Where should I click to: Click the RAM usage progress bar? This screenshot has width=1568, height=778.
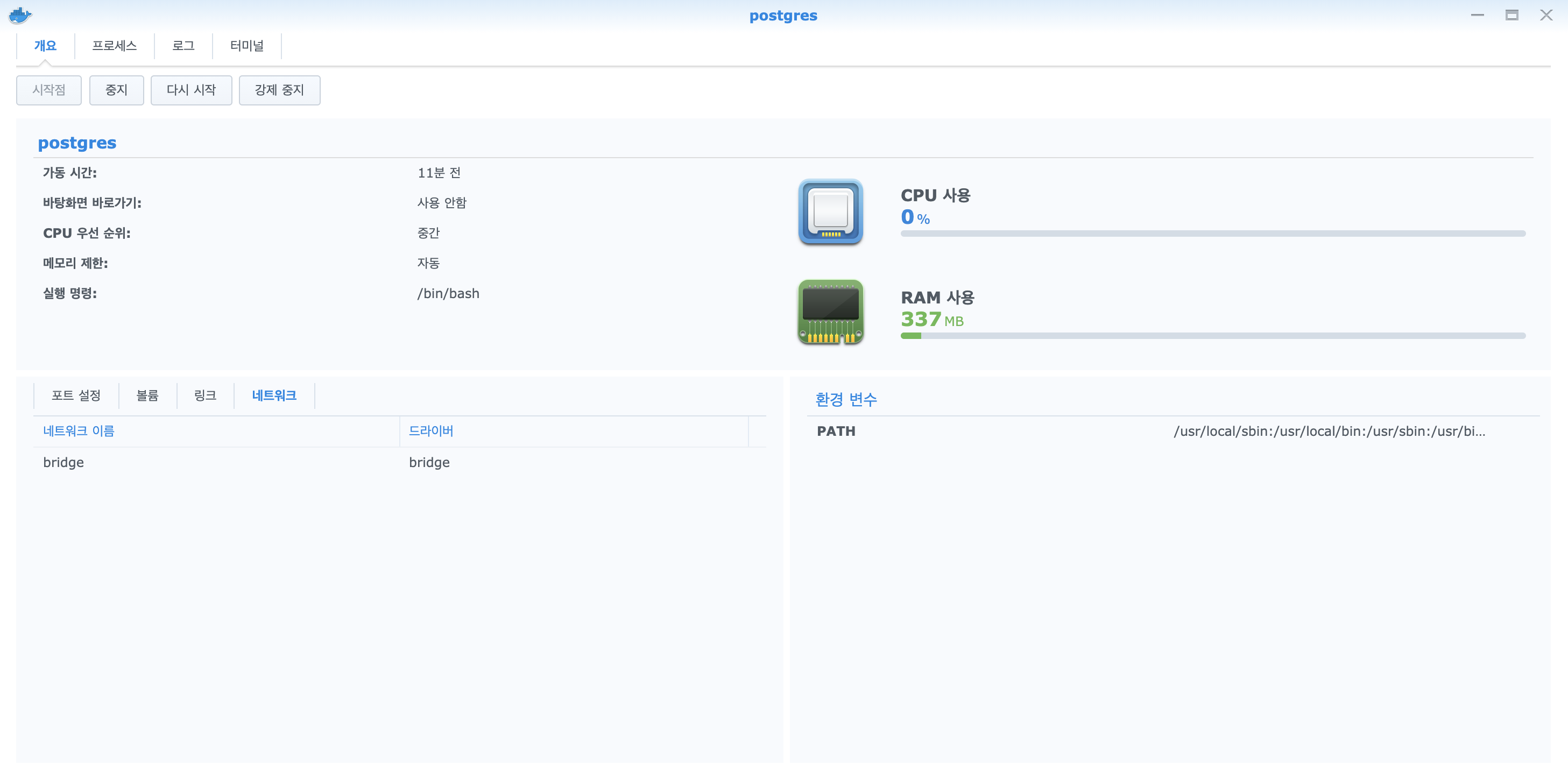tap(1212, 336)
